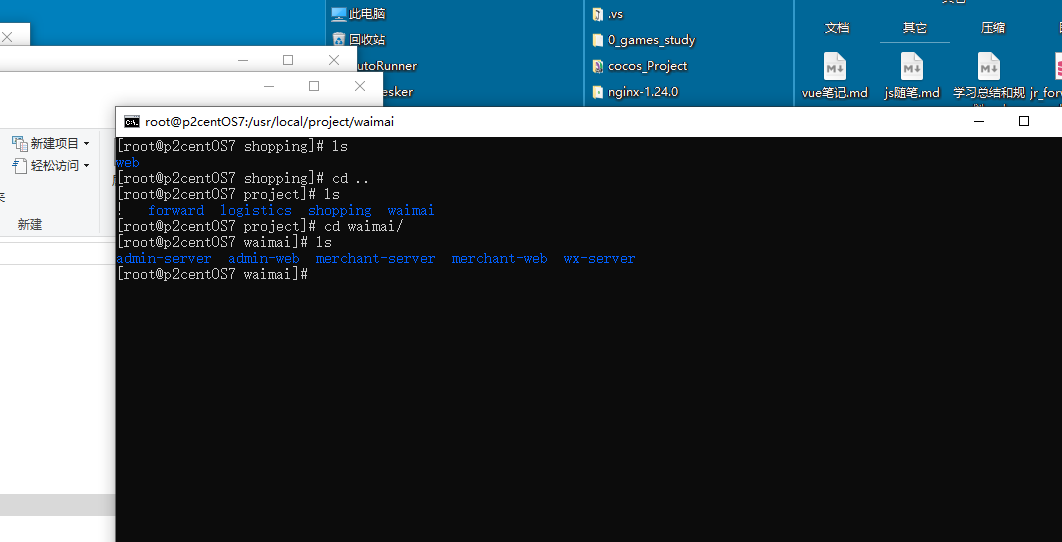The height and width of the screenshot is (542, 1062).
Task: Open the nginx-1.24.0 folder icon
Action: pyautogui.click(x=597, y=91)
